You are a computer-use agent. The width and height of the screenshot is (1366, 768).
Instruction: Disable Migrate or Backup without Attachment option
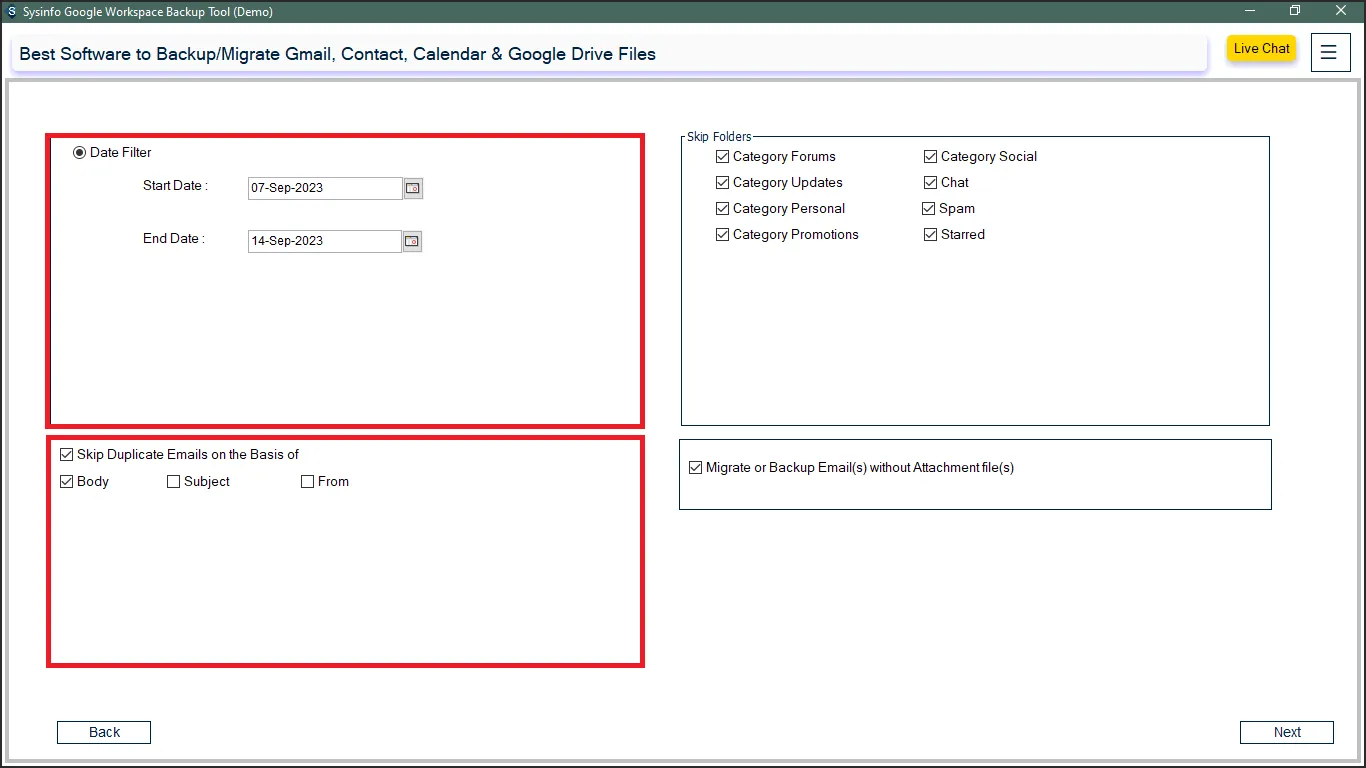[696, 468]
